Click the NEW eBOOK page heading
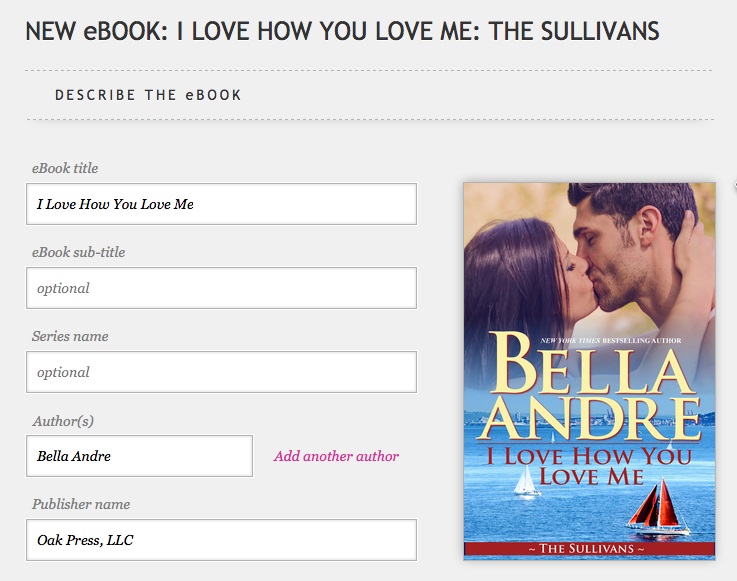The width and height of the screenshot is (737, 581). 342,31
